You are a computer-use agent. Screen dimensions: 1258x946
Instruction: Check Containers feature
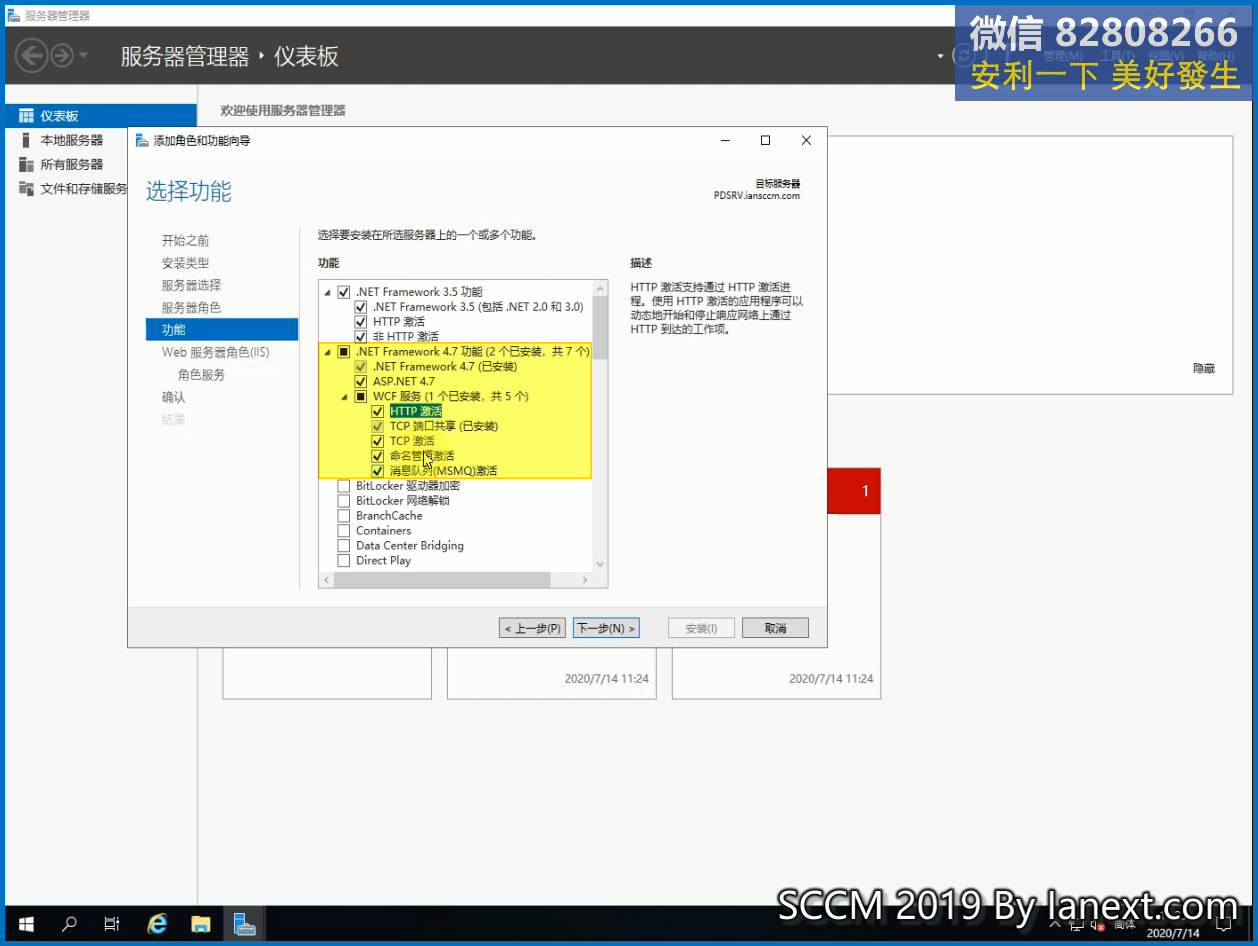[344, 531]
